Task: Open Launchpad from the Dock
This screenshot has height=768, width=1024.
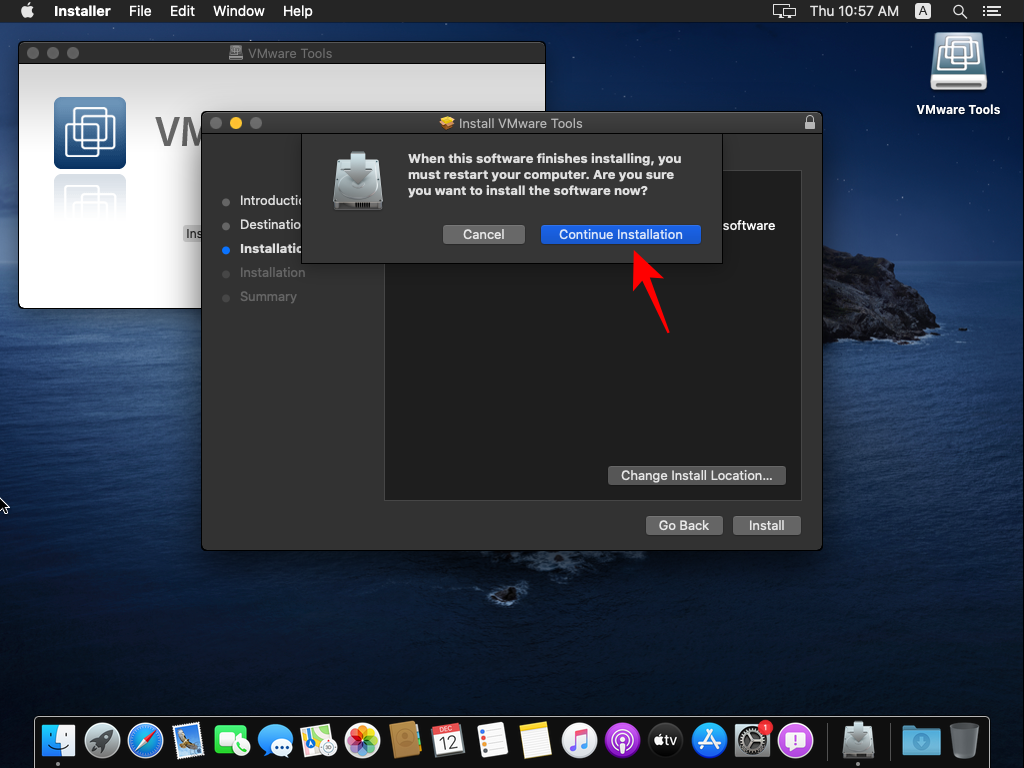Action: pyautogui.click(x=101, y=741)
